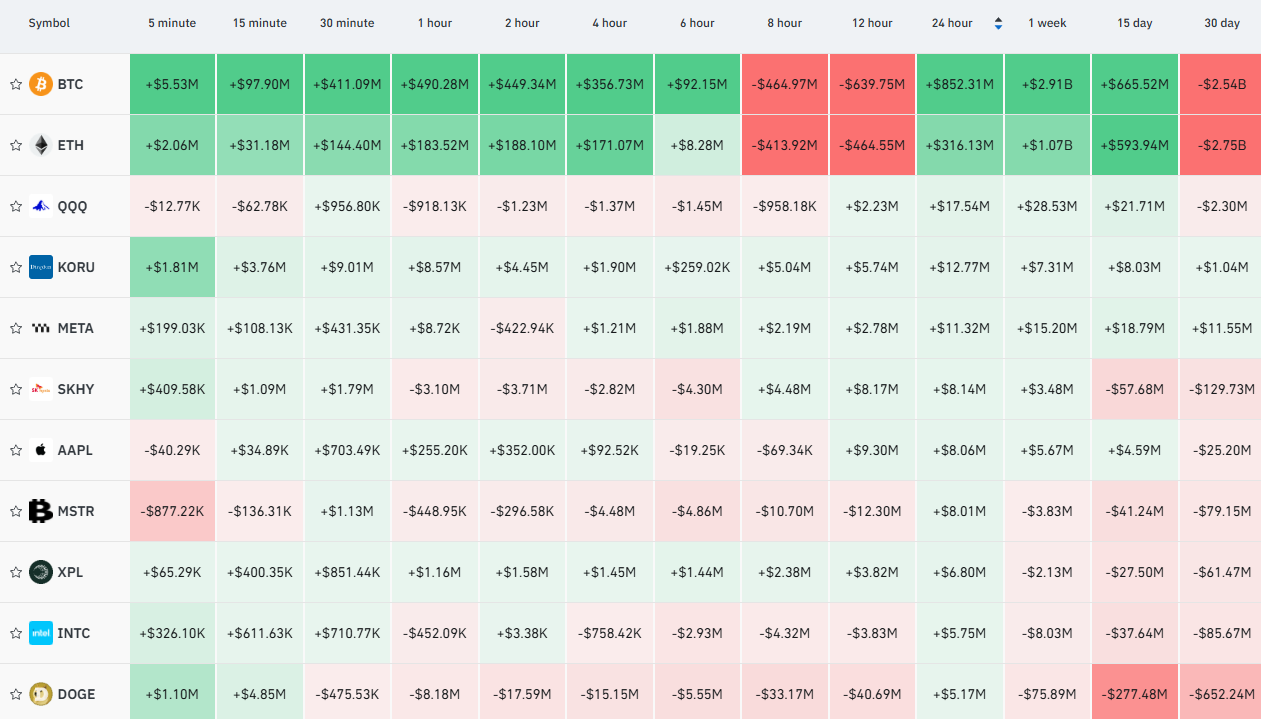
Task: Sort by the 5 minute column header
Action: click(x=172, y=23)
